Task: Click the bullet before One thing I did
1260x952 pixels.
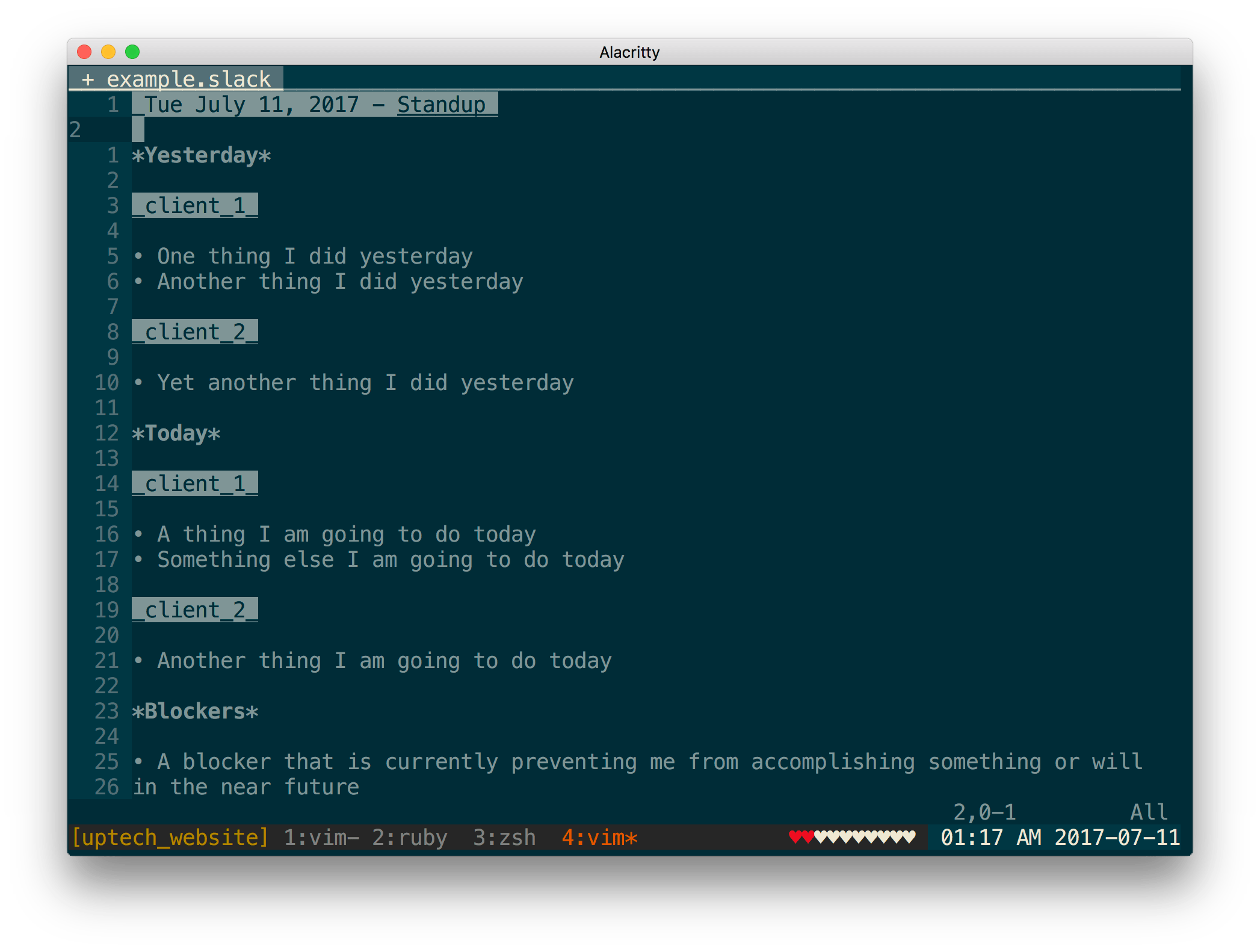Action: [138, 256]
